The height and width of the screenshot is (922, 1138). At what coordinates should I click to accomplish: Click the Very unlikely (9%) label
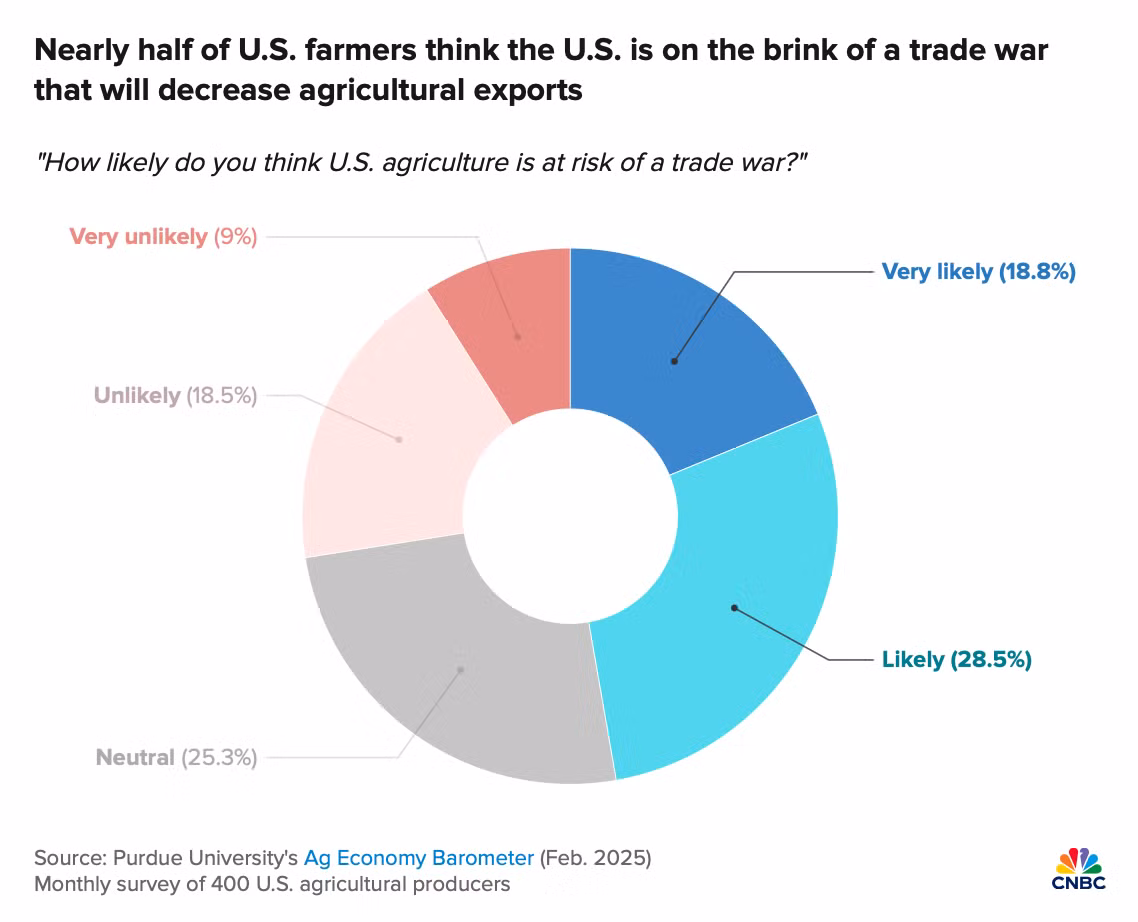tap(163, 237)
